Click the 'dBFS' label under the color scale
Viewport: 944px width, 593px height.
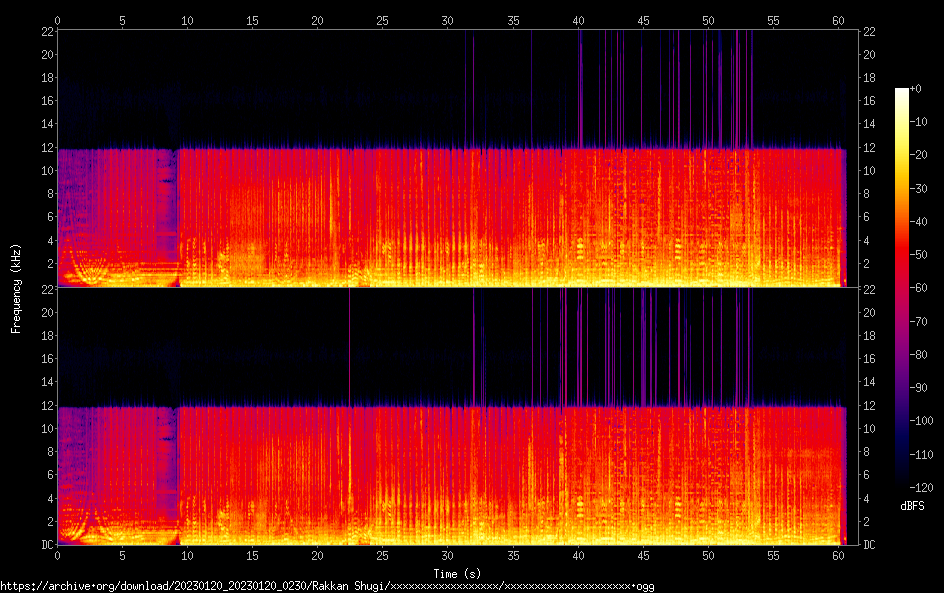[x=911, y=507]
